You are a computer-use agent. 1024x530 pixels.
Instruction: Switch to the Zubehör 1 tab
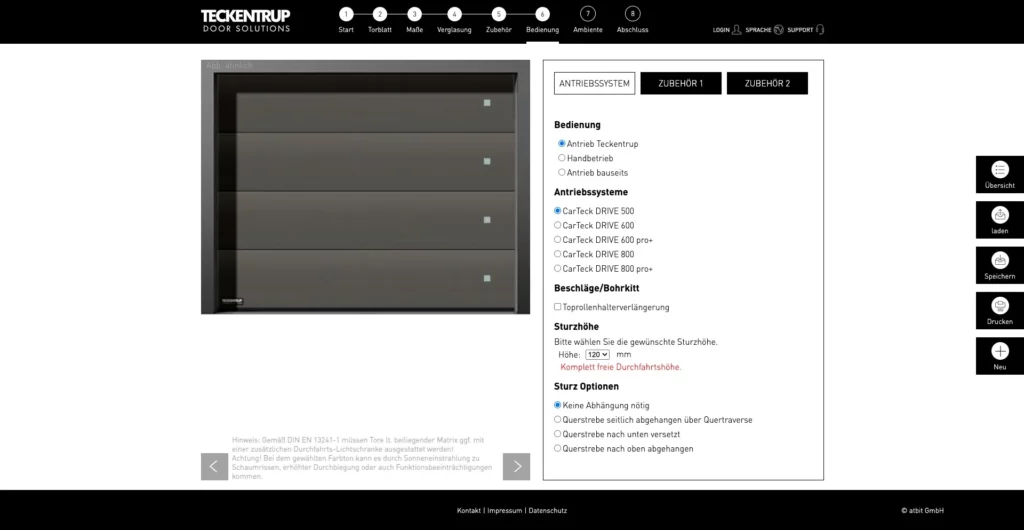680,84
